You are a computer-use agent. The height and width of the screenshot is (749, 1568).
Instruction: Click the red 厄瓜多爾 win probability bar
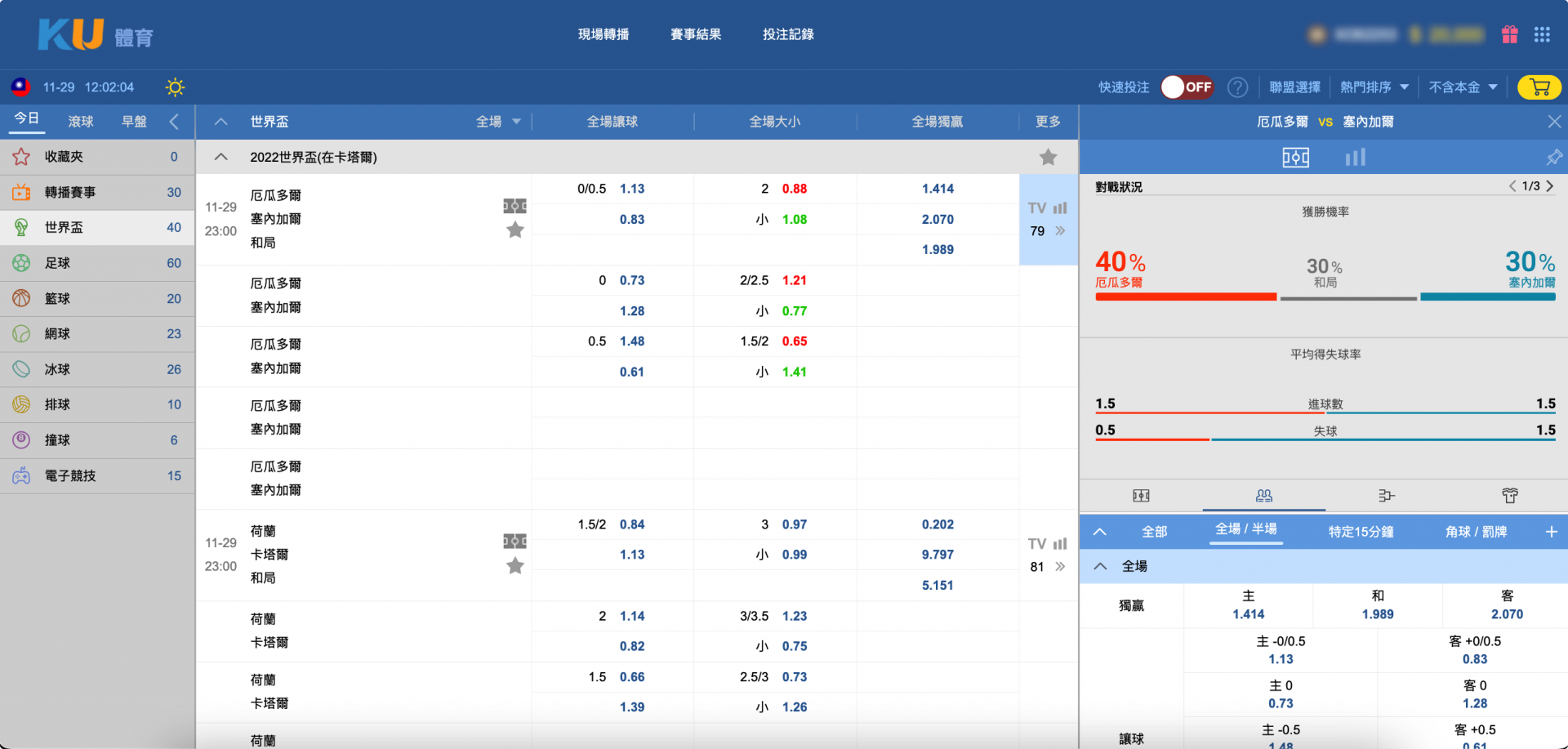1186,297
